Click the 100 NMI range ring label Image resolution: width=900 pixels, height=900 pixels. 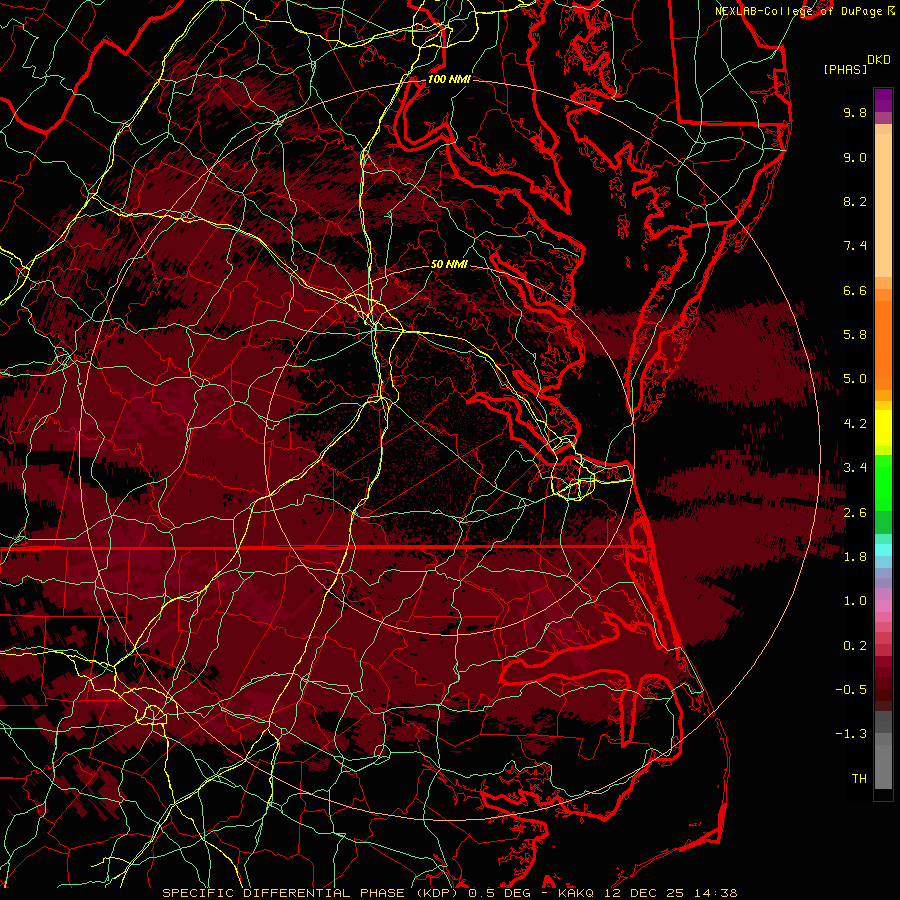point(449,79)
